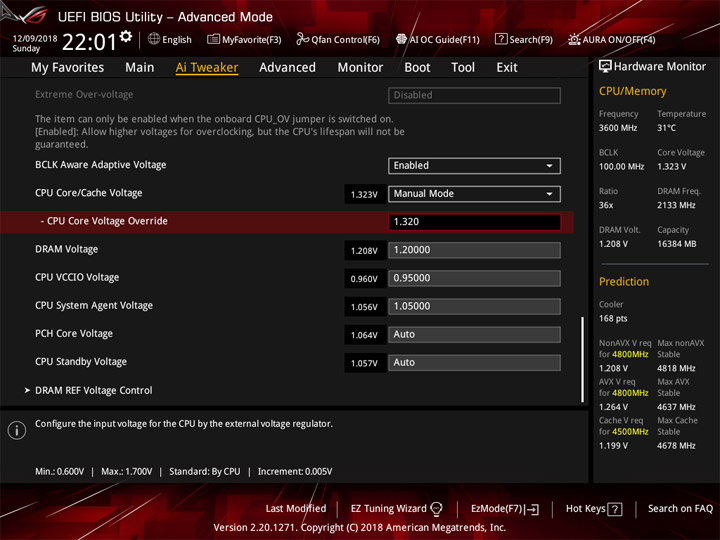The image size is (720, 540).
Task: Launch AI OC Guide(F11) brain icon
Action: 401,39
